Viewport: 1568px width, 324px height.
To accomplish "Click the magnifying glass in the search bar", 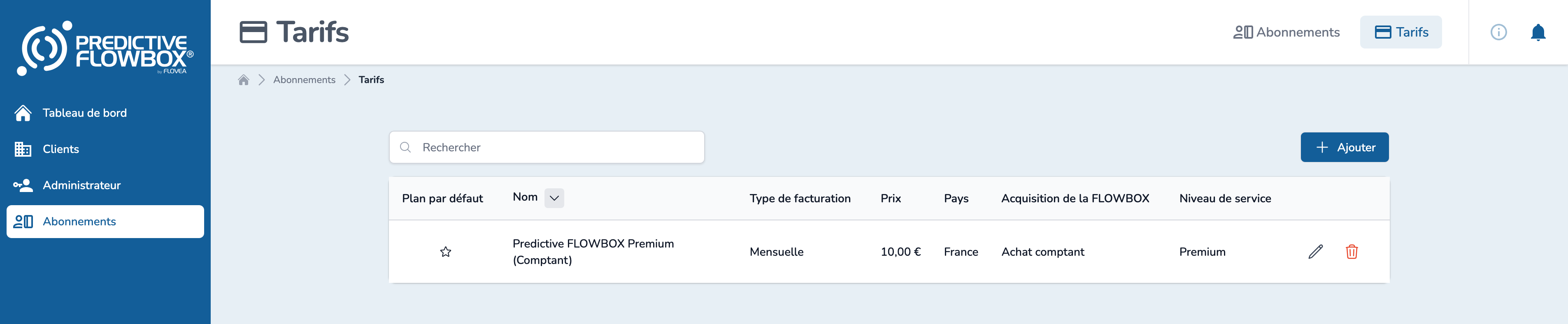I will pos(405,147).
